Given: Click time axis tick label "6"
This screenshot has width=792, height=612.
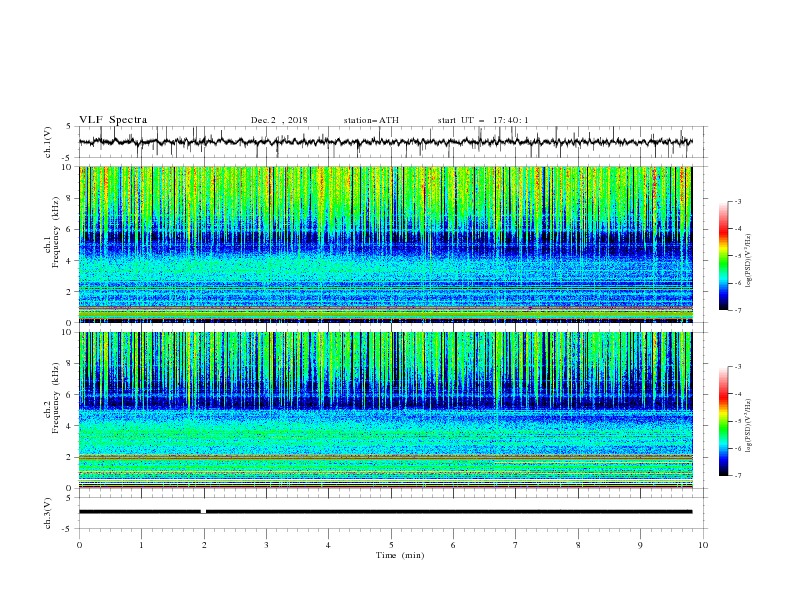Looking at the screenshot, I should pos(453,545).
